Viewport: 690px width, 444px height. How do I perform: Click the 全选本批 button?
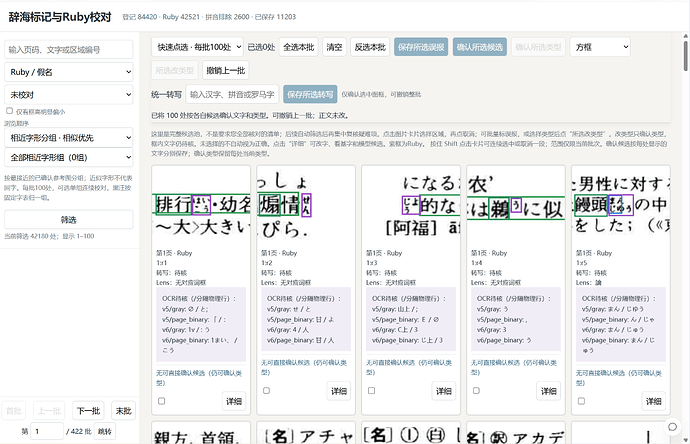pyautogui.click(x=299, y=47)
